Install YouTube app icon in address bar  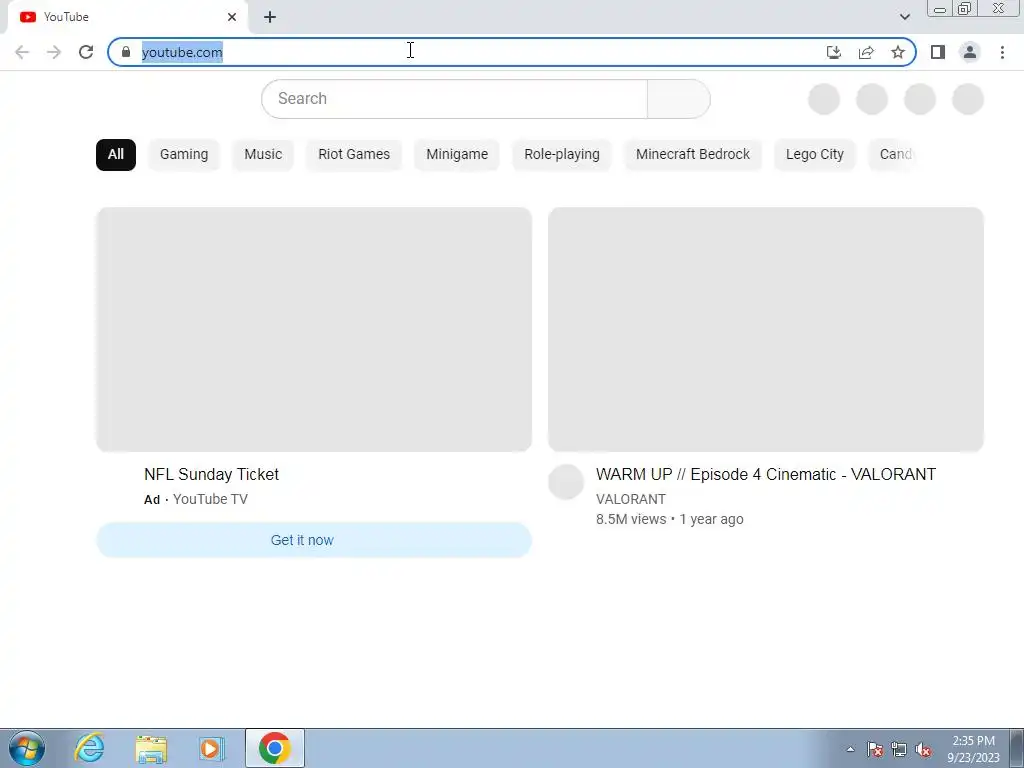(x=833, y=52)
